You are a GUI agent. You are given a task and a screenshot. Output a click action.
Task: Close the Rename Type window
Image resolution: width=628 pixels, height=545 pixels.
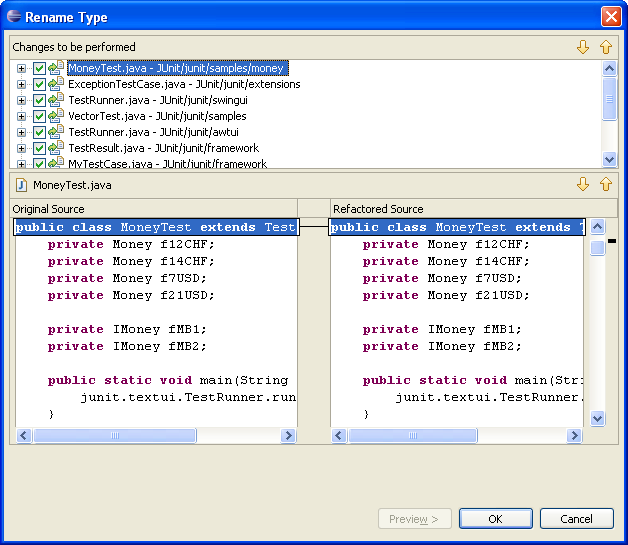tap(611, 16)
